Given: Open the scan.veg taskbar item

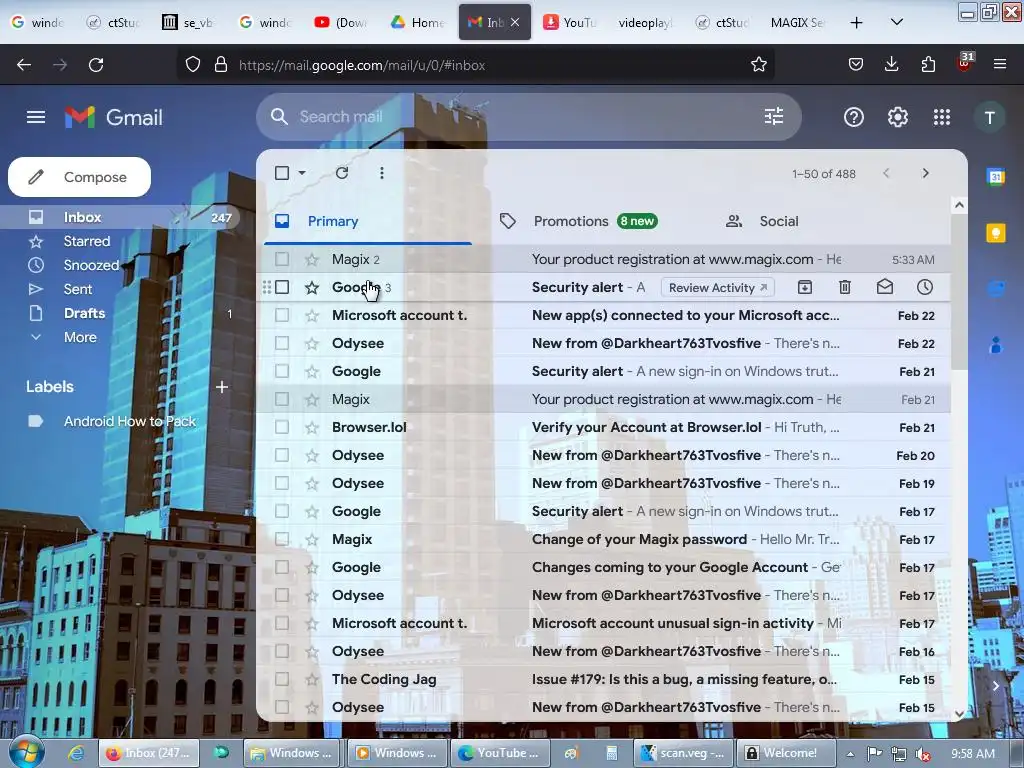Looking at the screenshot, I should [x=683, y=753].
